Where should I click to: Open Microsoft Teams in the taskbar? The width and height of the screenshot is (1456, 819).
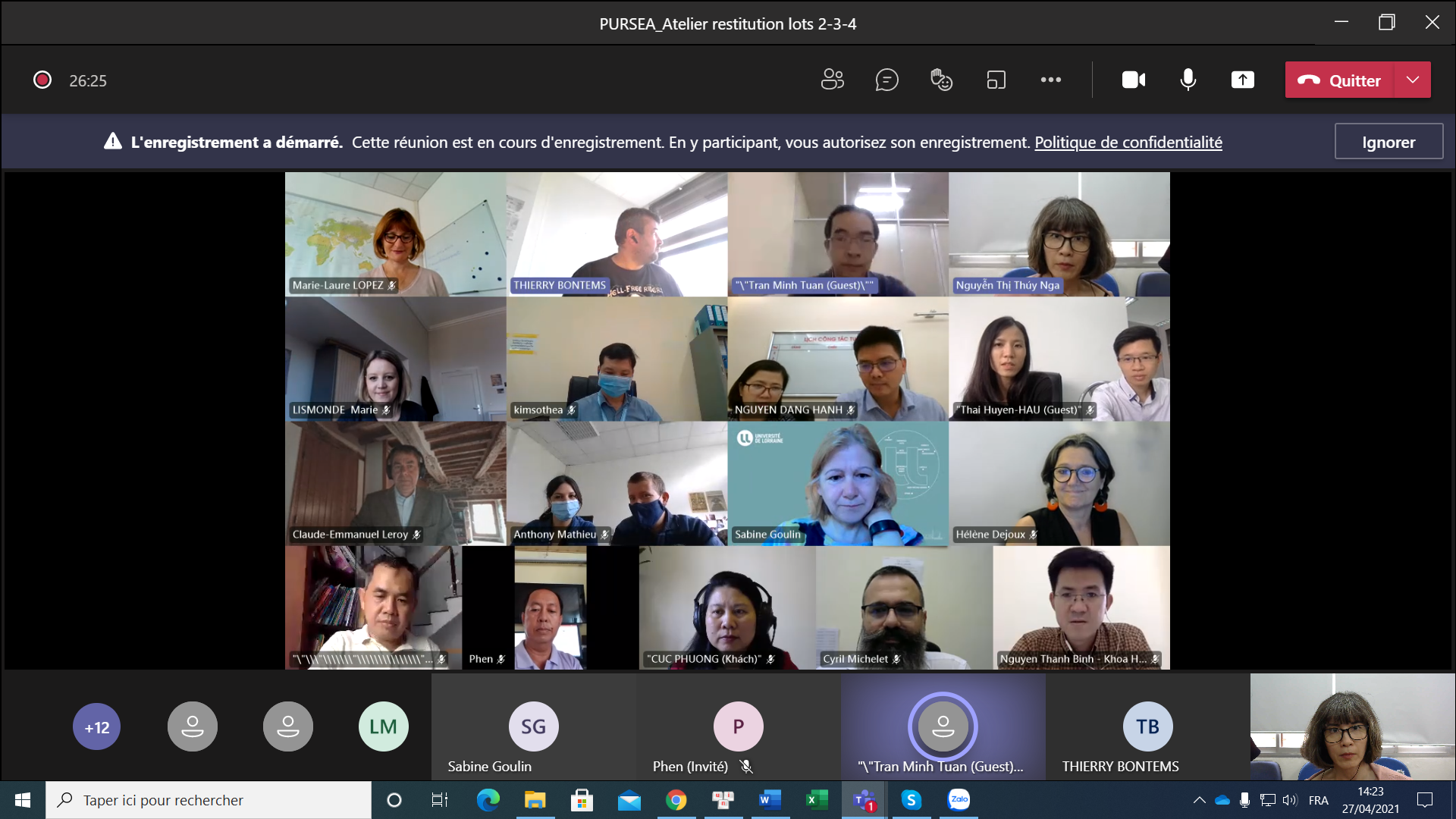click(x=864, y=799)
